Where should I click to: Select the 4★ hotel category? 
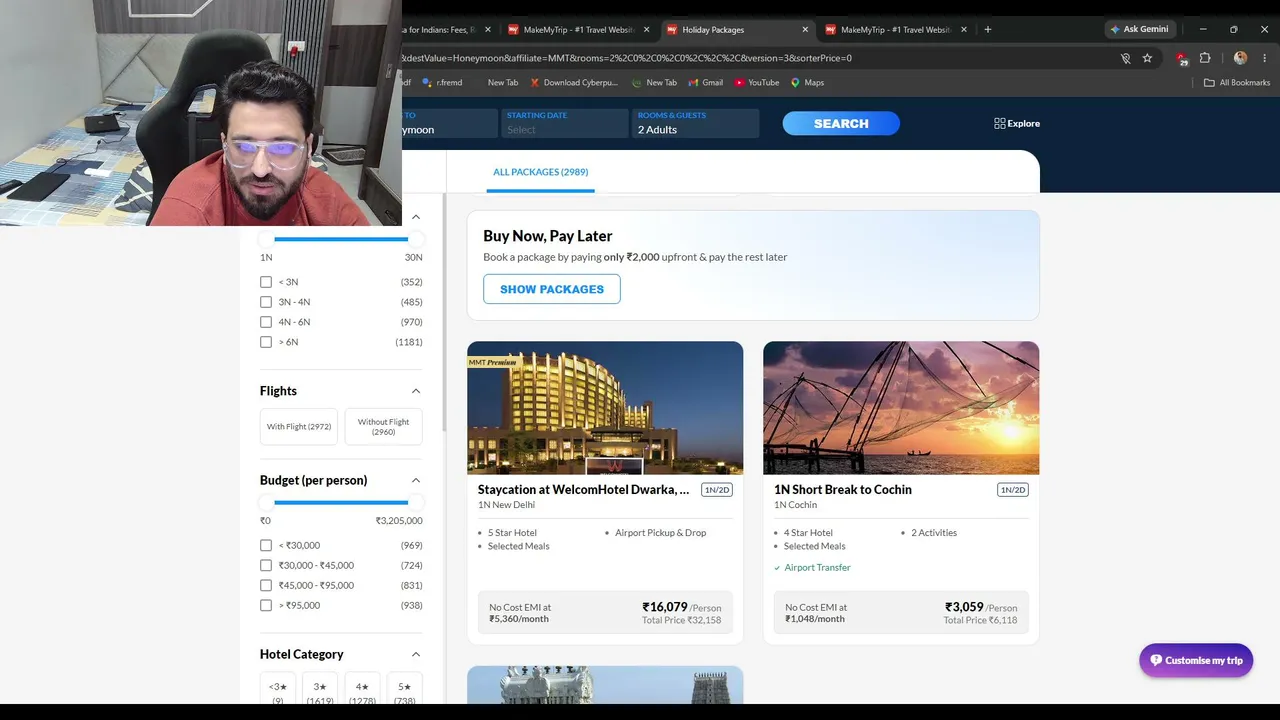point(362,688)
